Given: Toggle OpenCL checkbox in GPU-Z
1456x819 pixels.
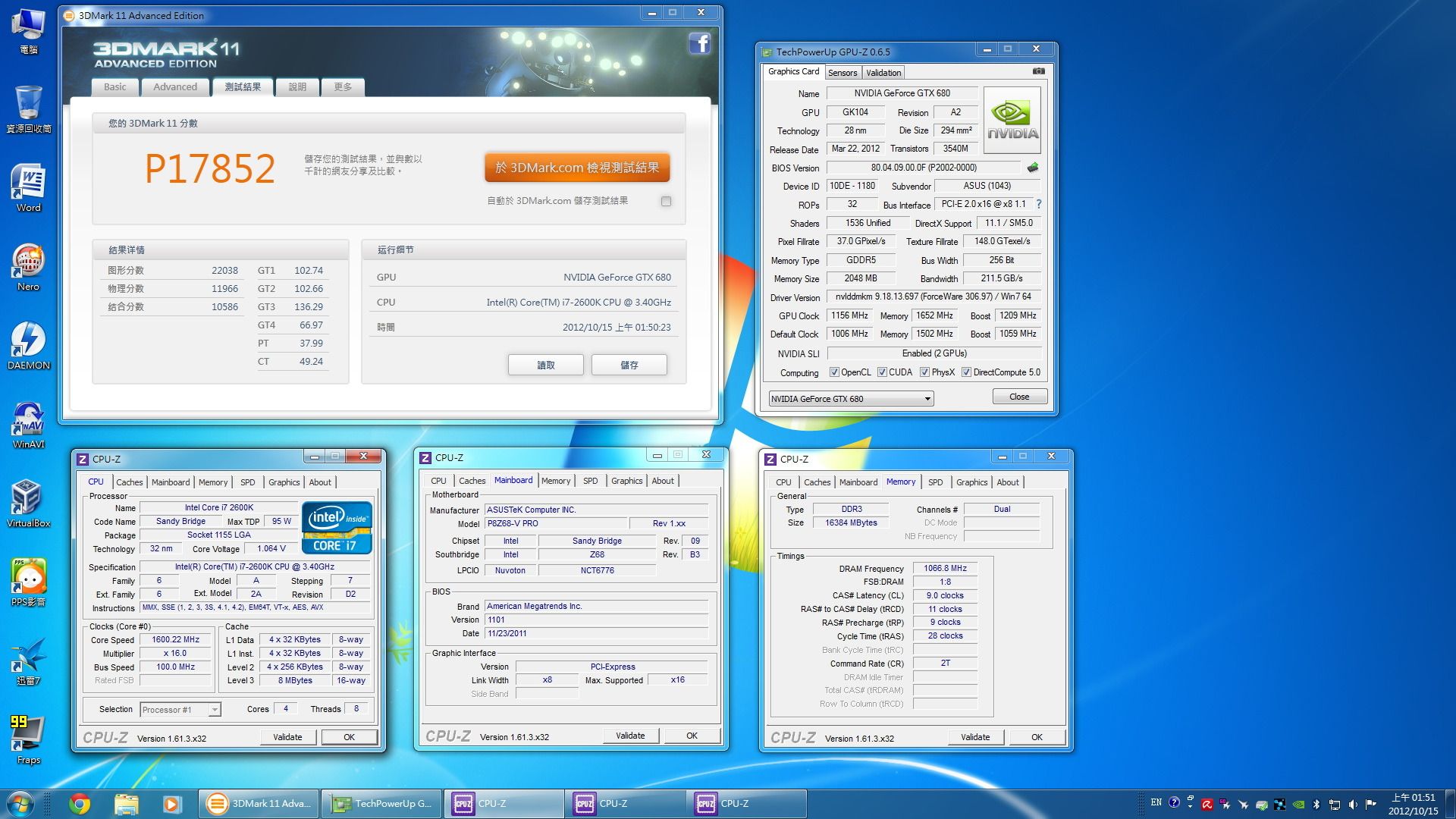Looking at the screenshot, I should click(x=832, y=371).
